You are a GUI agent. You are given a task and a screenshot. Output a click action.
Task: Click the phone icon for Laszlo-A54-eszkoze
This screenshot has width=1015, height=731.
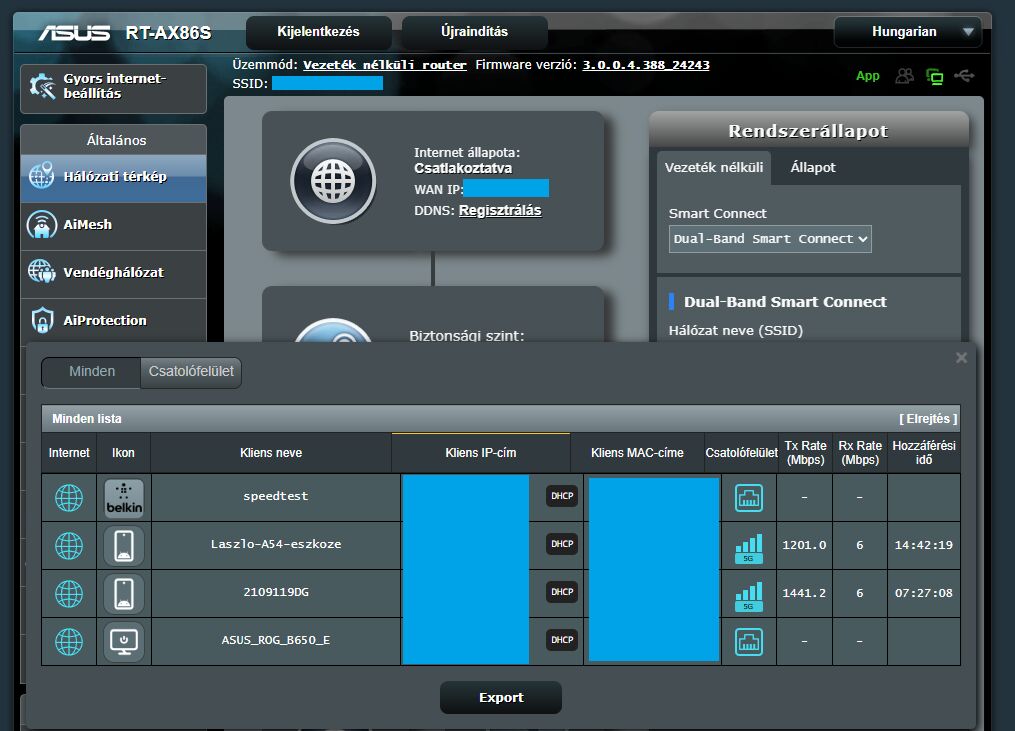coord(124,545)
